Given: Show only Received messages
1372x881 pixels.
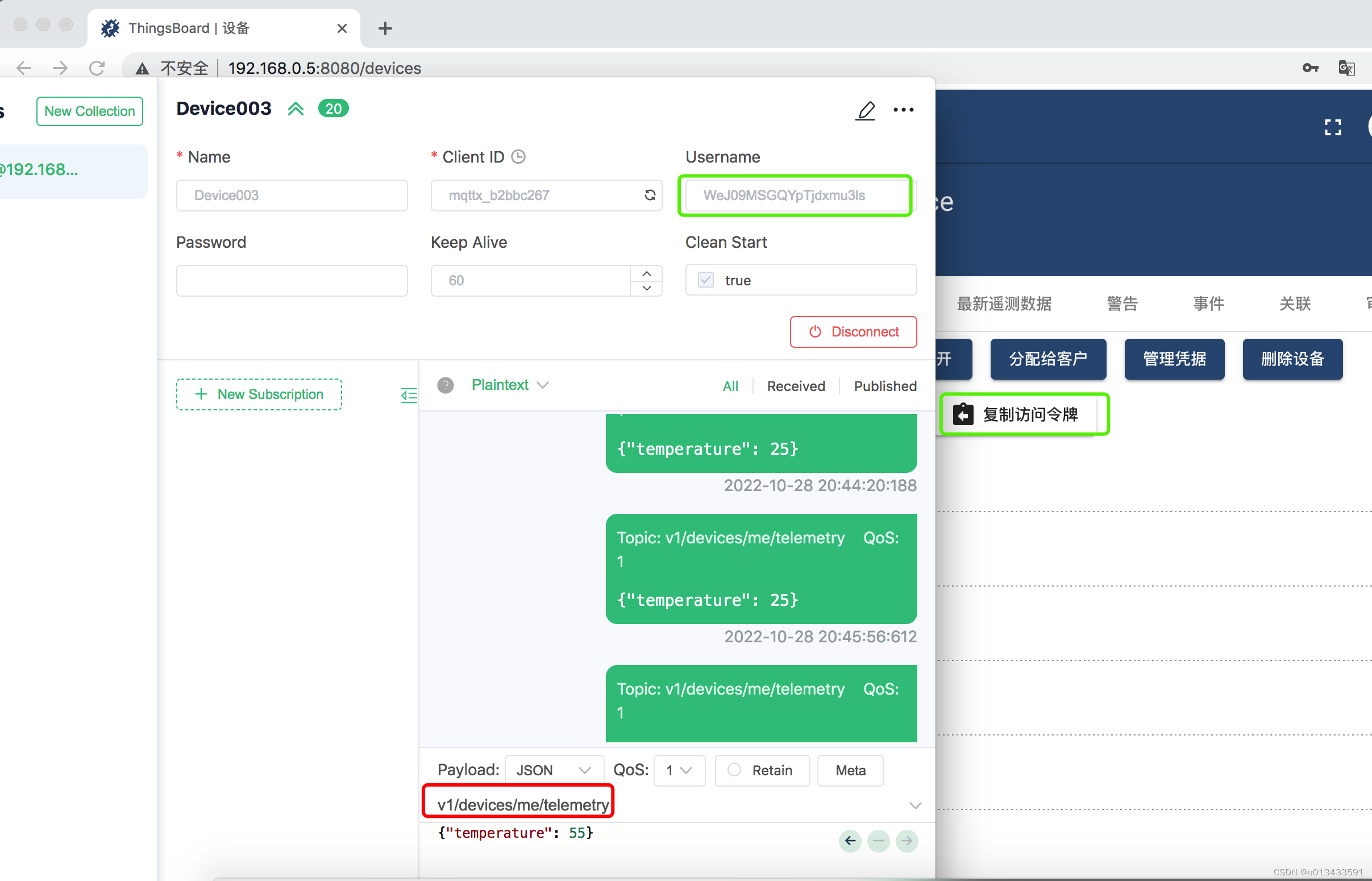Looking at the screenshot, I should pyautogui.click(x=796, y=386).
